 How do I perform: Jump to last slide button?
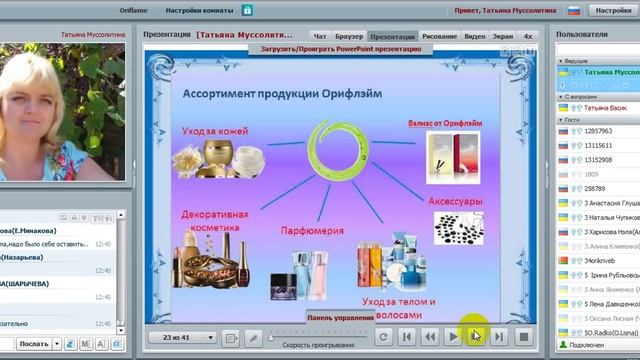pyautogui.click(x=499, y=337)
